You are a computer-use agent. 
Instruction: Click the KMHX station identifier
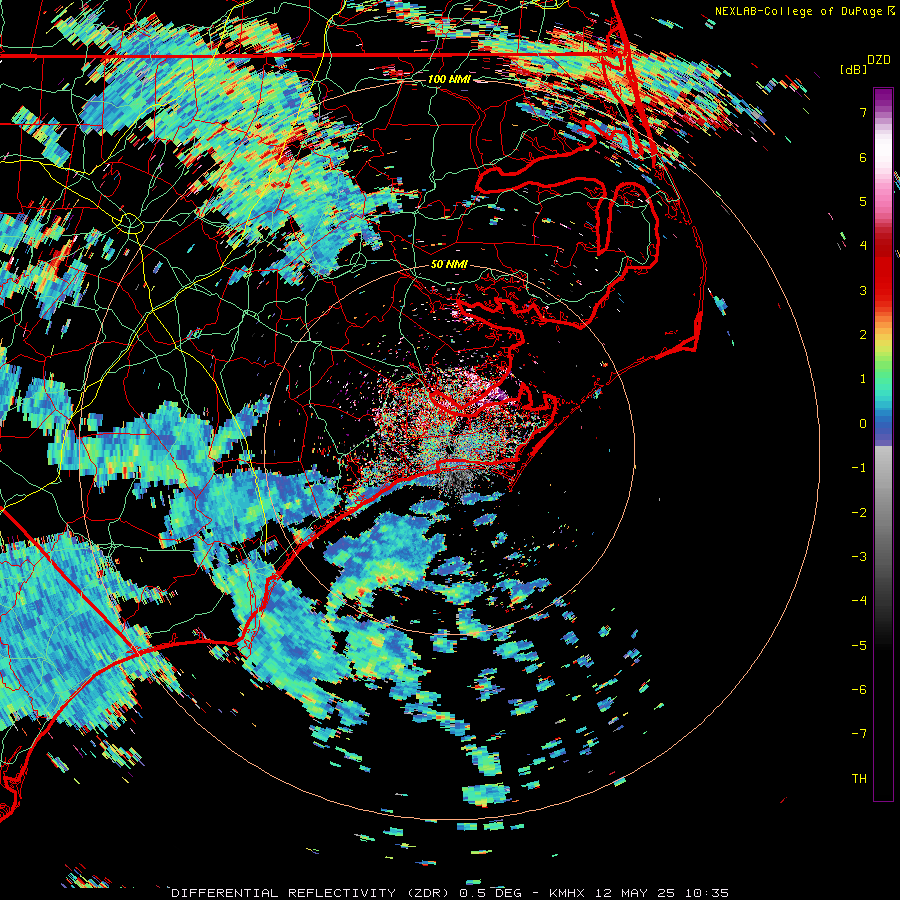click(567, 893)
